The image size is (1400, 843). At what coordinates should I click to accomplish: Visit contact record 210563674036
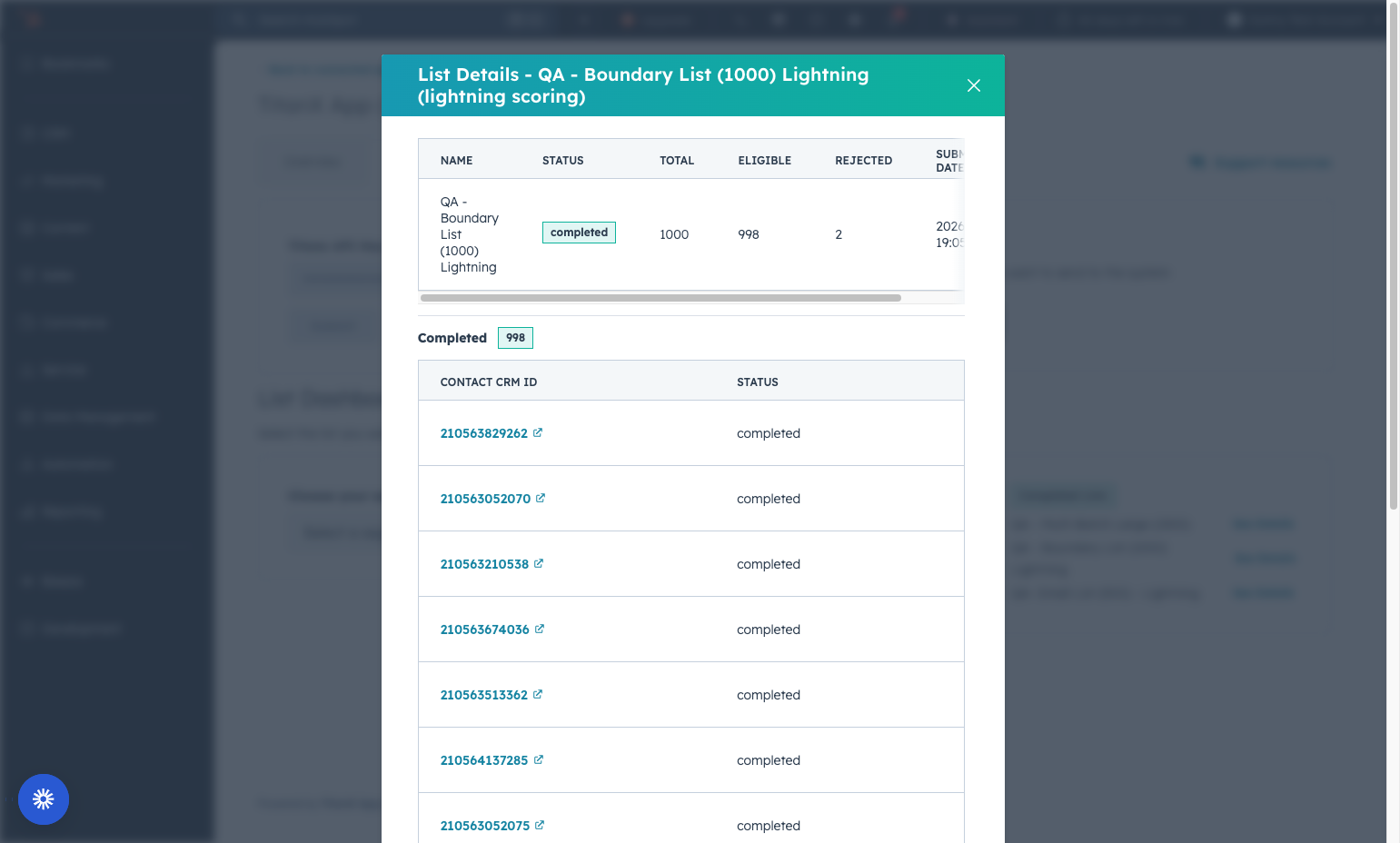(485, 630)
